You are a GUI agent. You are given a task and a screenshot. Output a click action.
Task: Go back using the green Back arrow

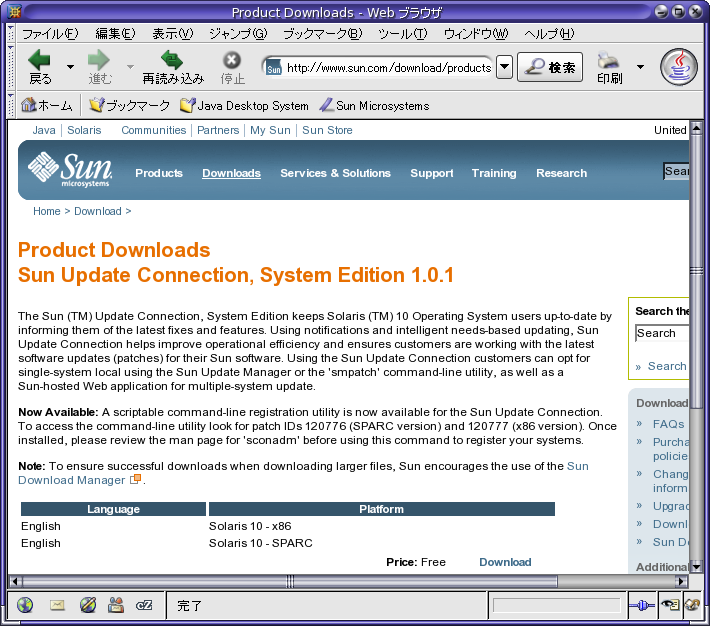coord(39,60)
